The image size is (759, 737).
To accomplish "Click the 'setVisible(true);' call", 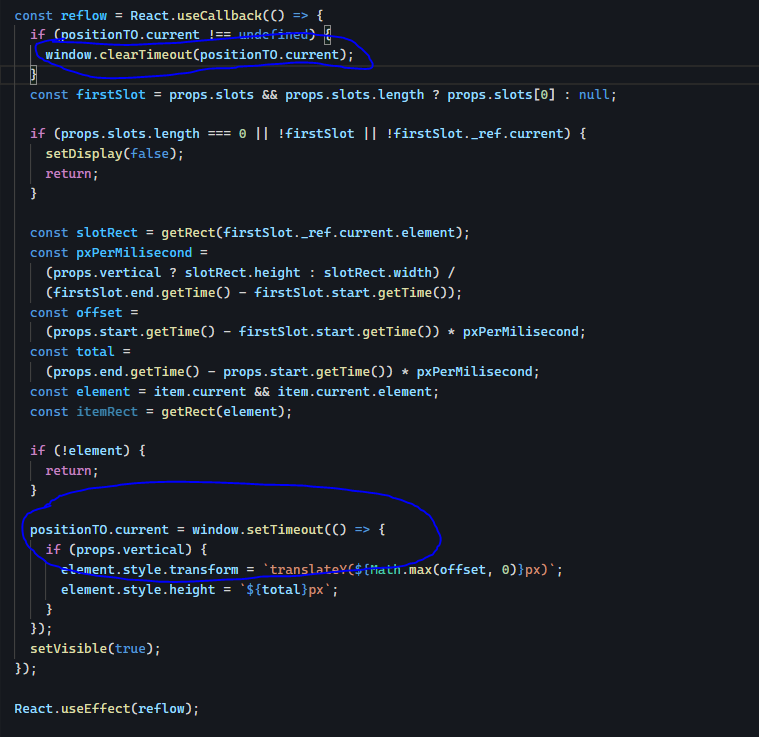I will pyautogui.click(x=95, y=649).
